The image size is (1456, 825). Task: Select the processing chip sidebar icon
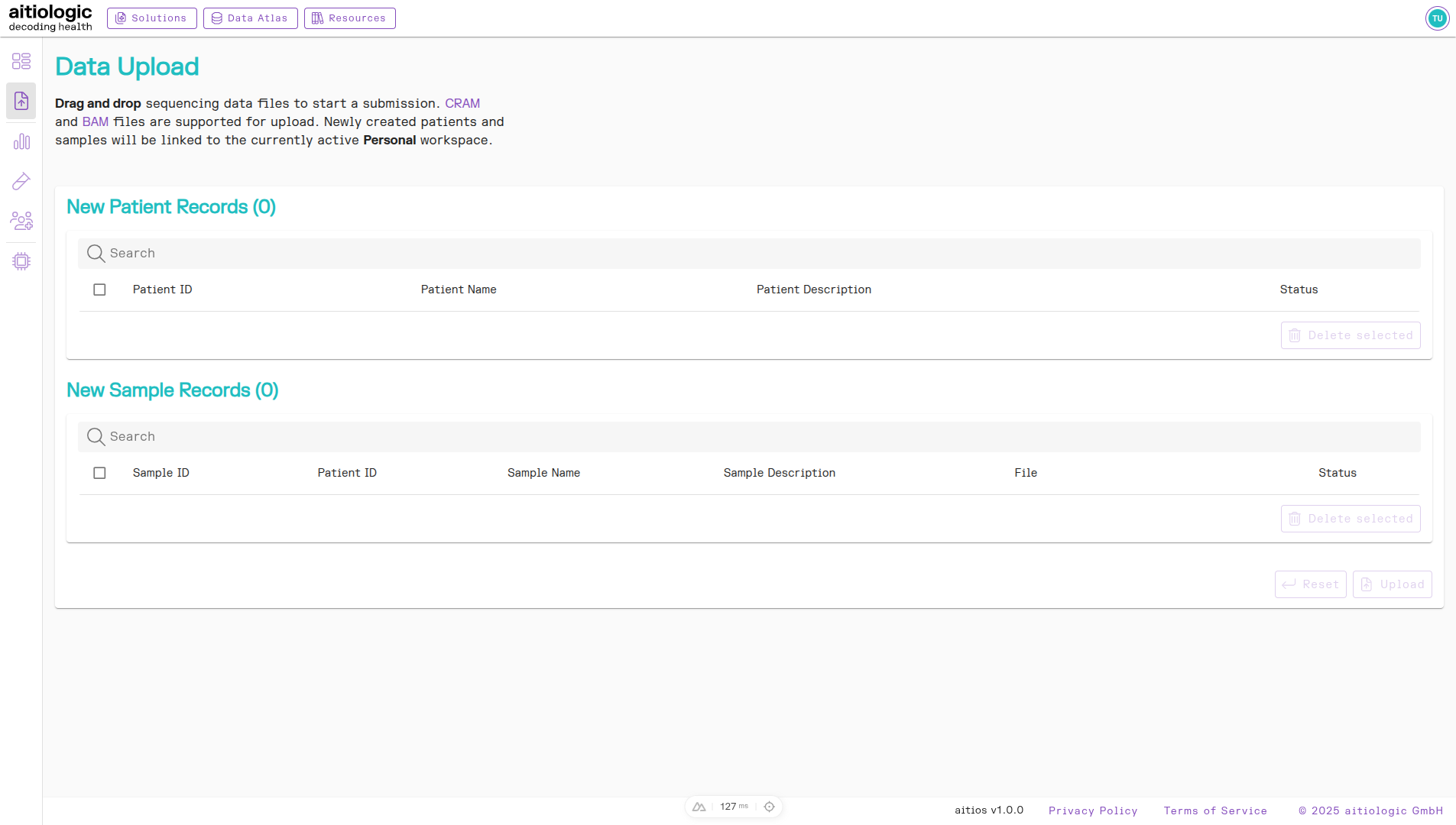21,260
